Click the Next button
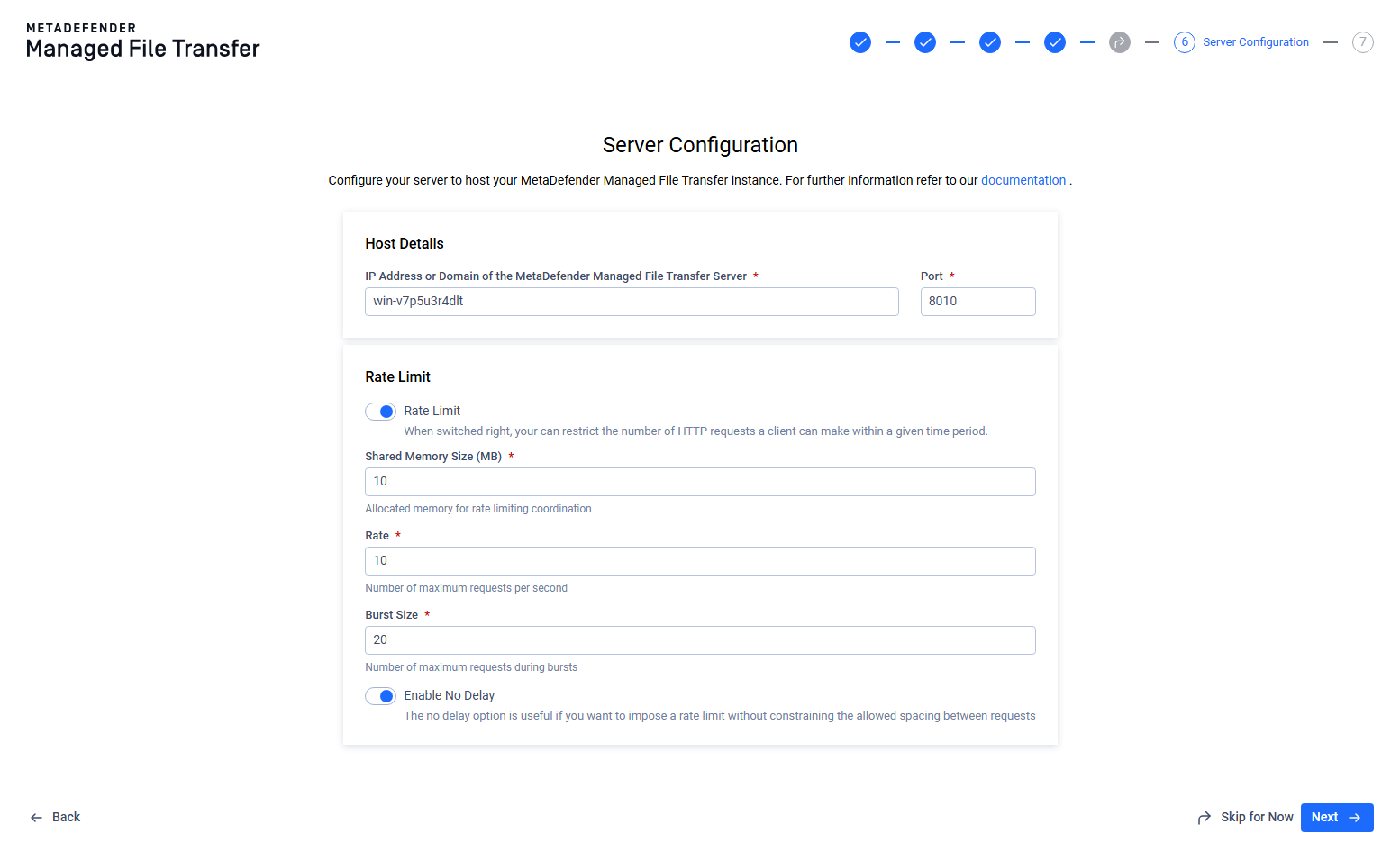This screenshot has width=1400, height=852. pyautogui.click(x=1337, y=818)
